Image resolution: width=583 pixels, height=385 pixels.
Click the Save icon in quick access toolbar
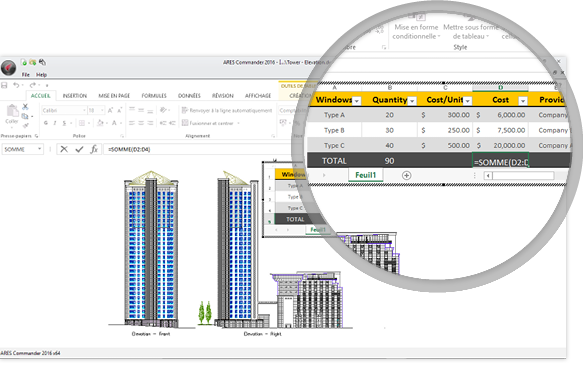[4, 85]
